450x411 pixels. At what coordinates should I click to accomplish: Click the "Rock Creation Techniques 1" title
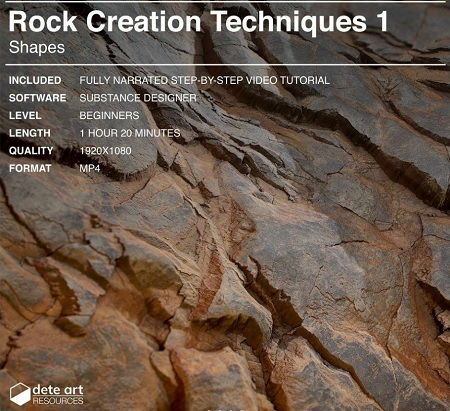pos(199,21)
